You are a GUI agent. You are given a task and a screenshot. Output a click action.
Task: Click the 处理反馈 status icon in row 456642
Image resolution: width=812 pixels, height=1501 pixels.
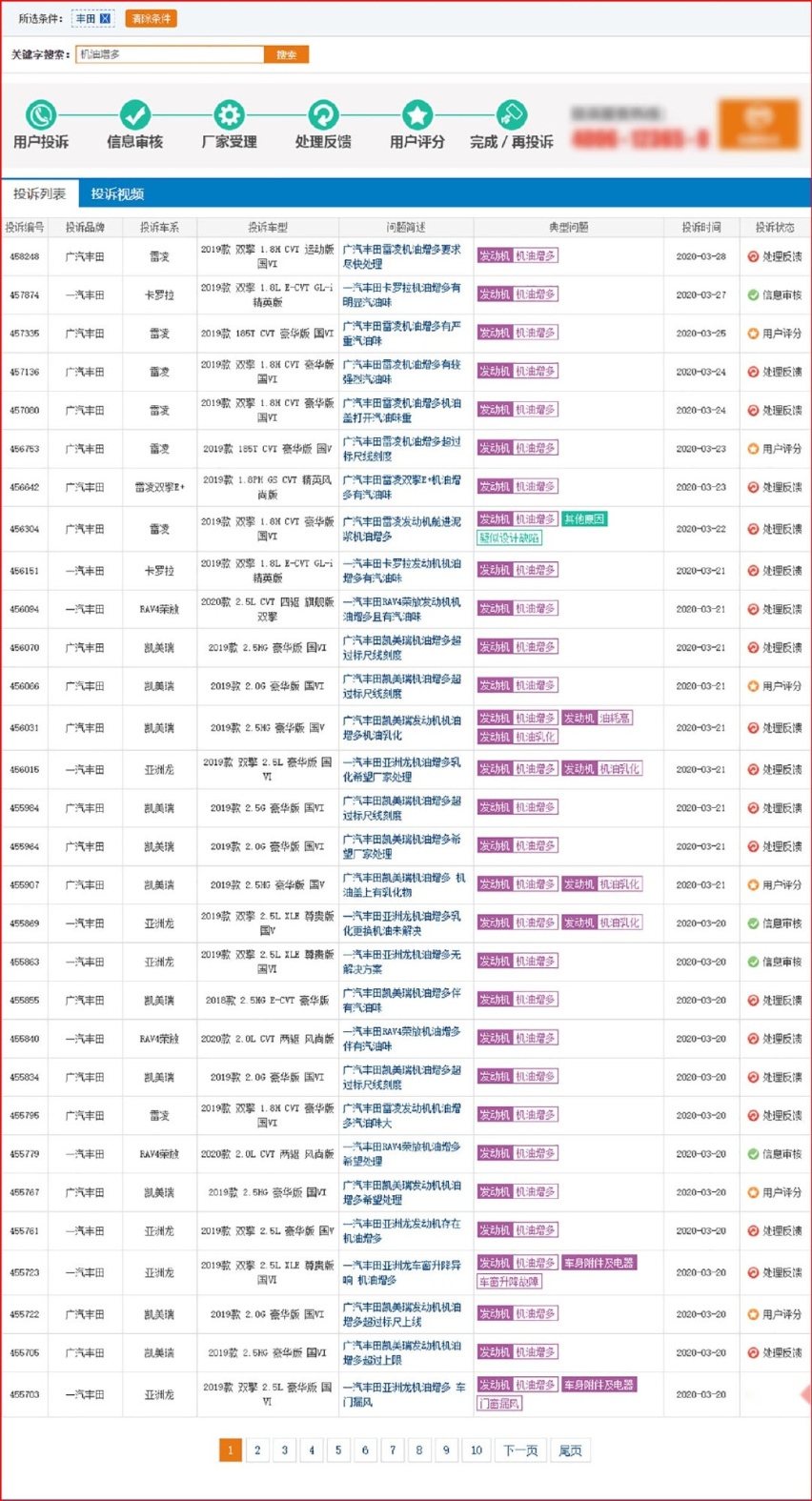753,487
